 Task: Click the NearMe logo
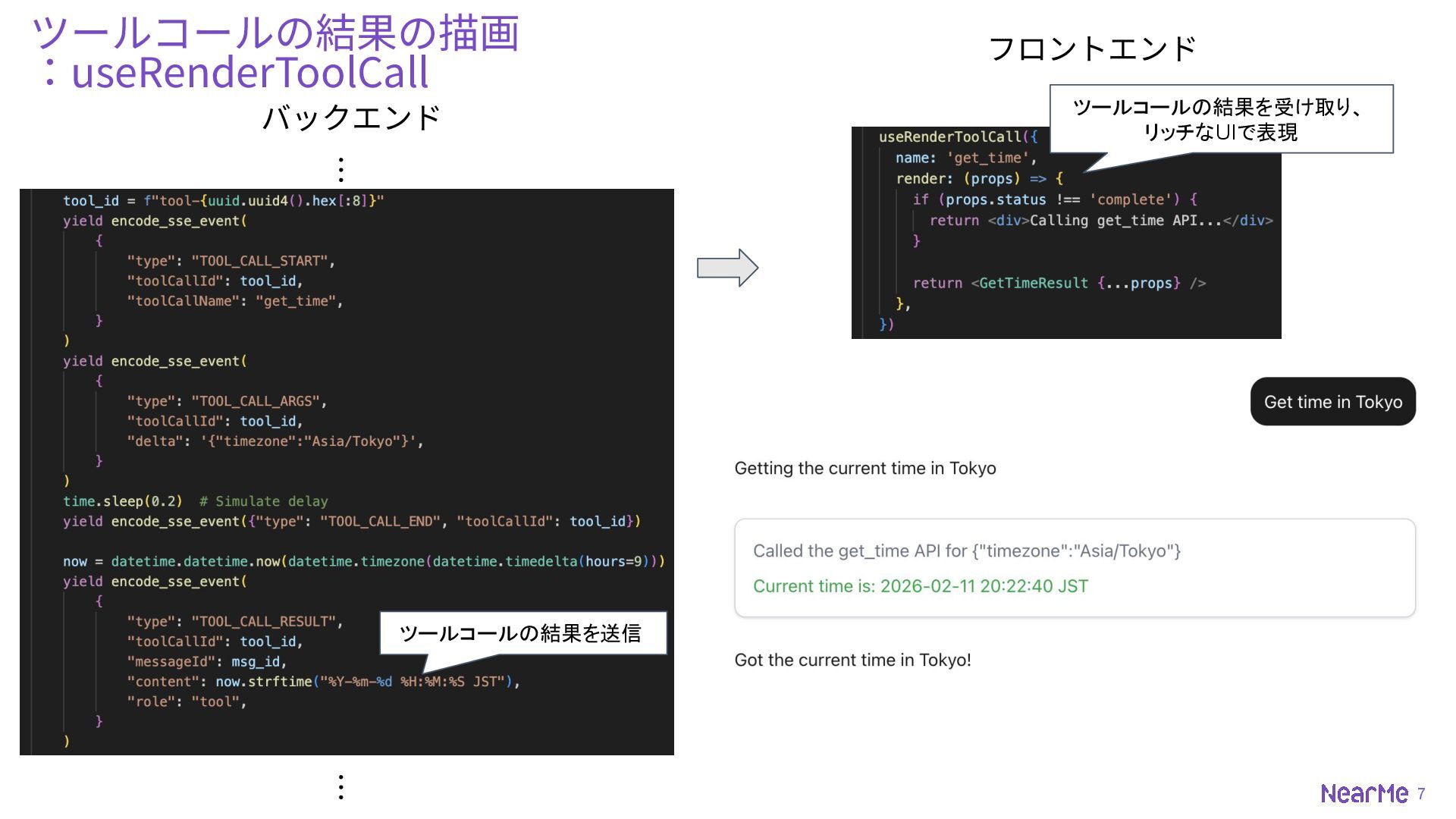click(x=1363, y=793)
